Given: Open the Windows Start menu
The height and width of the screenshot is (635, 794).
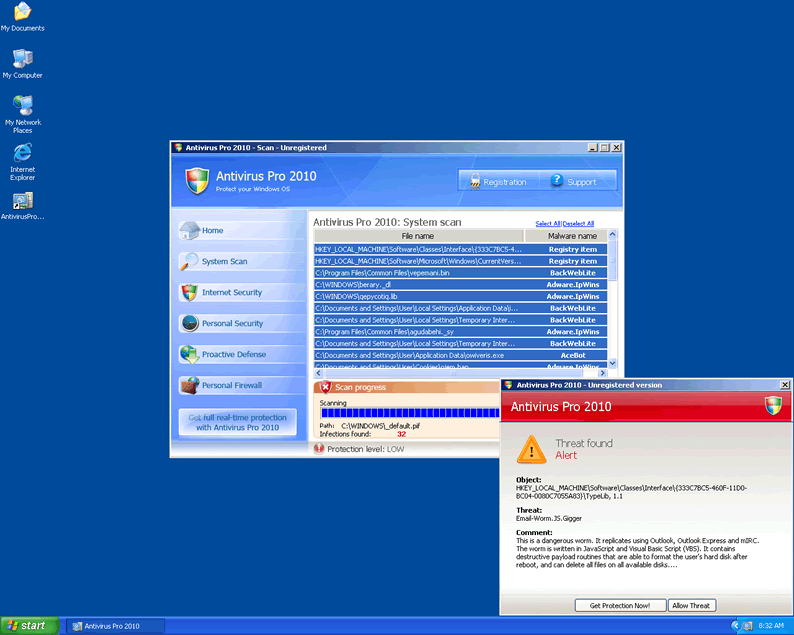Looking at the screenshot, I should click(x=28, y=626).
